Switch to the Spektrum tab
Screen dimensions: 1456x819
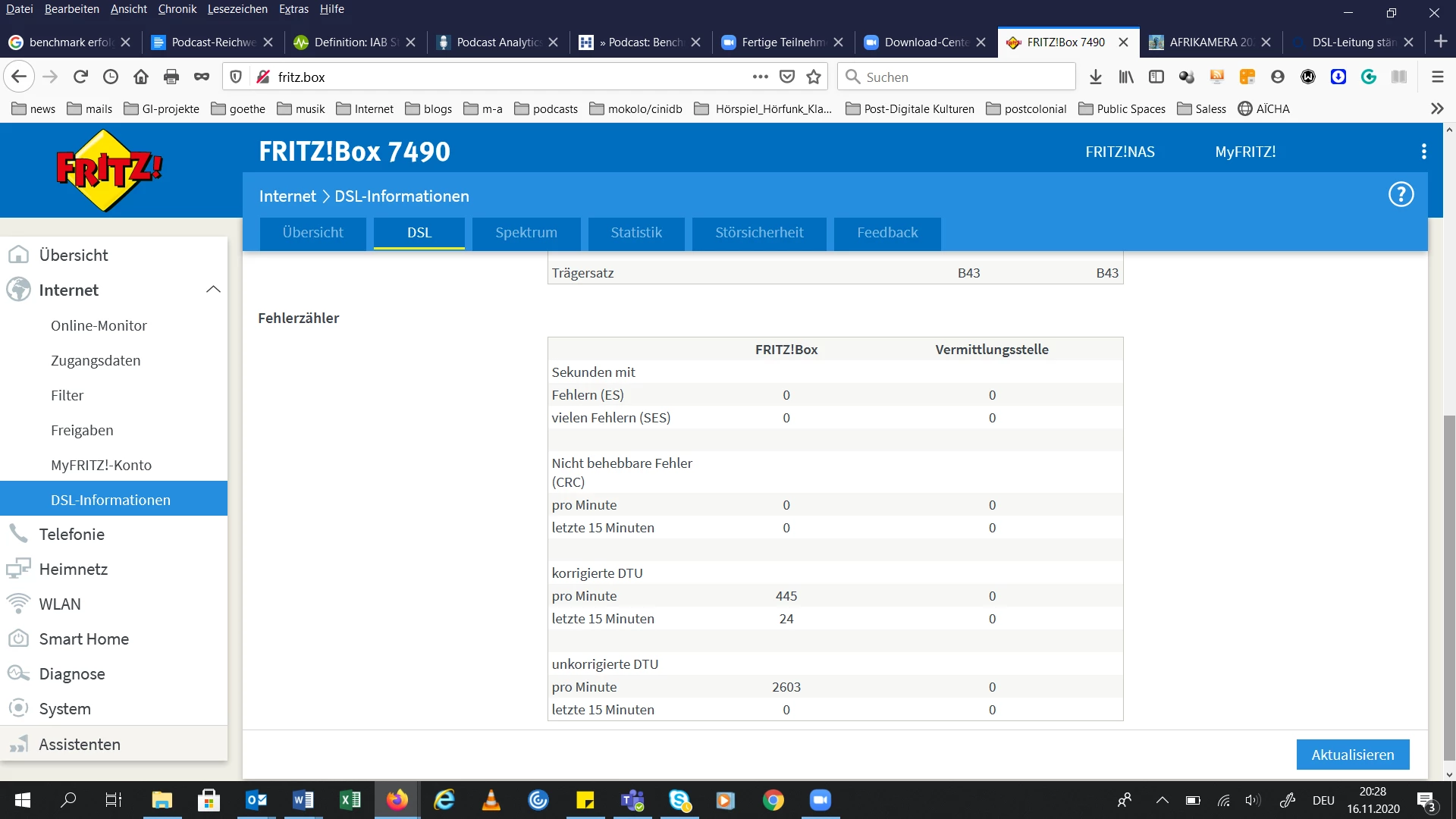tap(526, 233)
